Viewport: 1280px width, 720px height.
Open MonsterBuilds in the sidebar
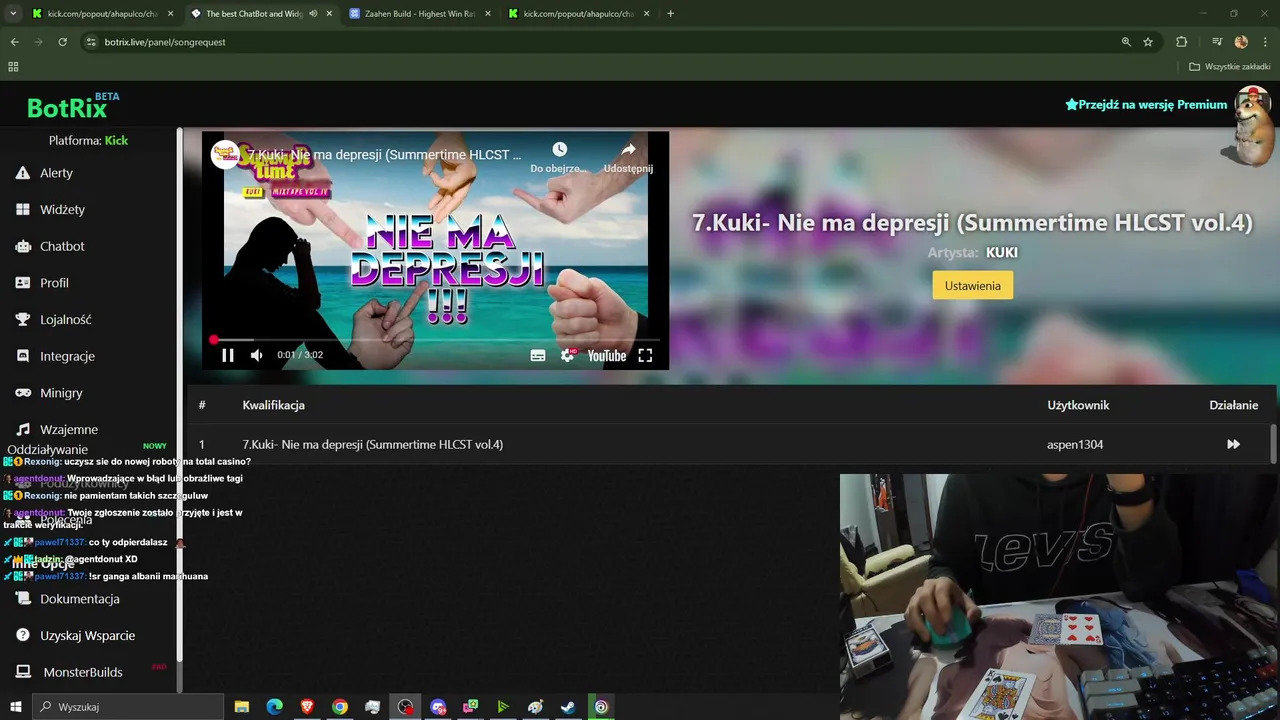coord(69,672)
